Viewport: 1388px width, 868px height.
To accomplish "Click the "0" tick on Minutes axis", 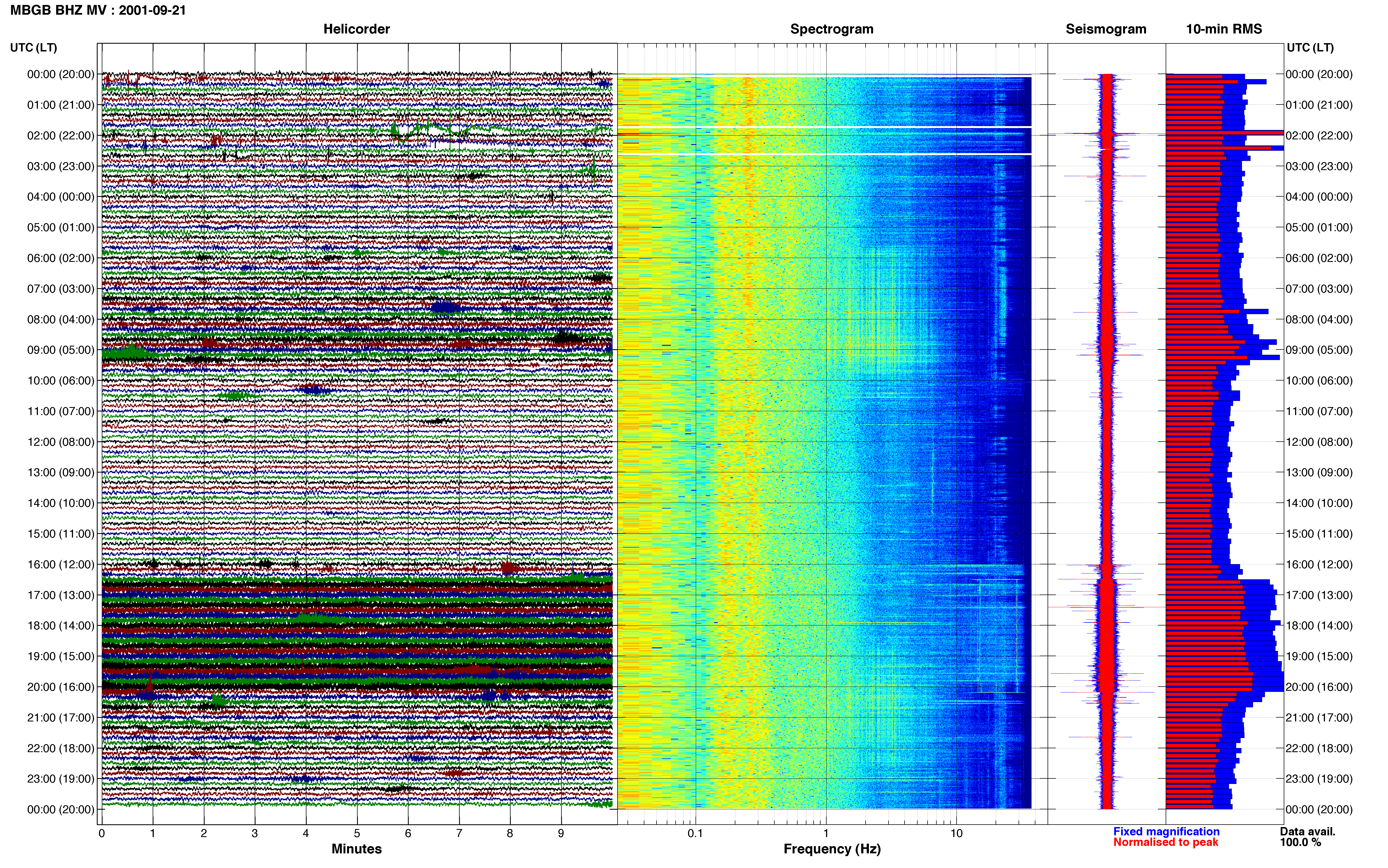I will 101,833.
